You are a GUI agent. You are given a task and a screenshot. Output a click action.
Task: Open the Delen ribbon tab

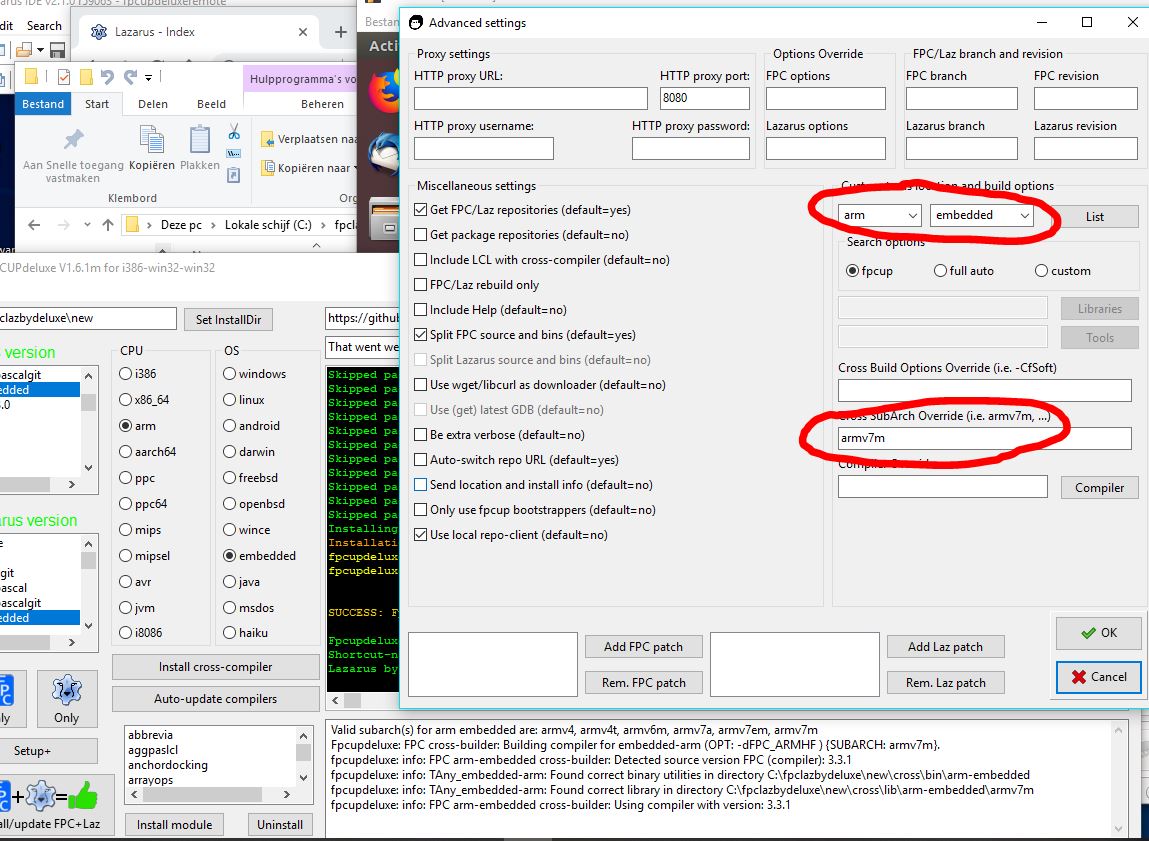click(x=153, y=104)
